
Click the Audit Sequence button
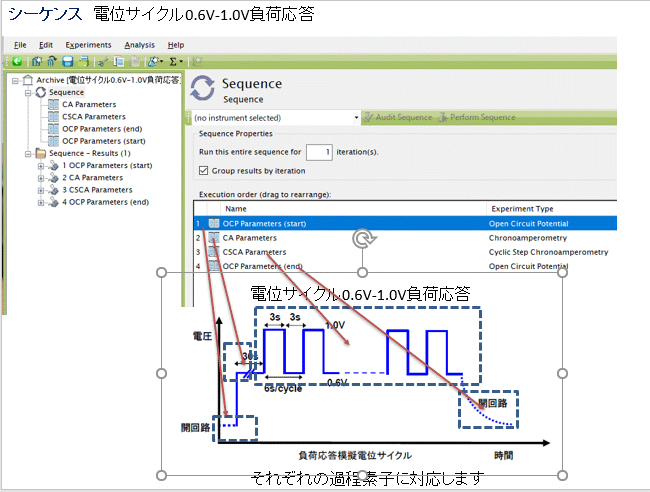click(398, 117)
